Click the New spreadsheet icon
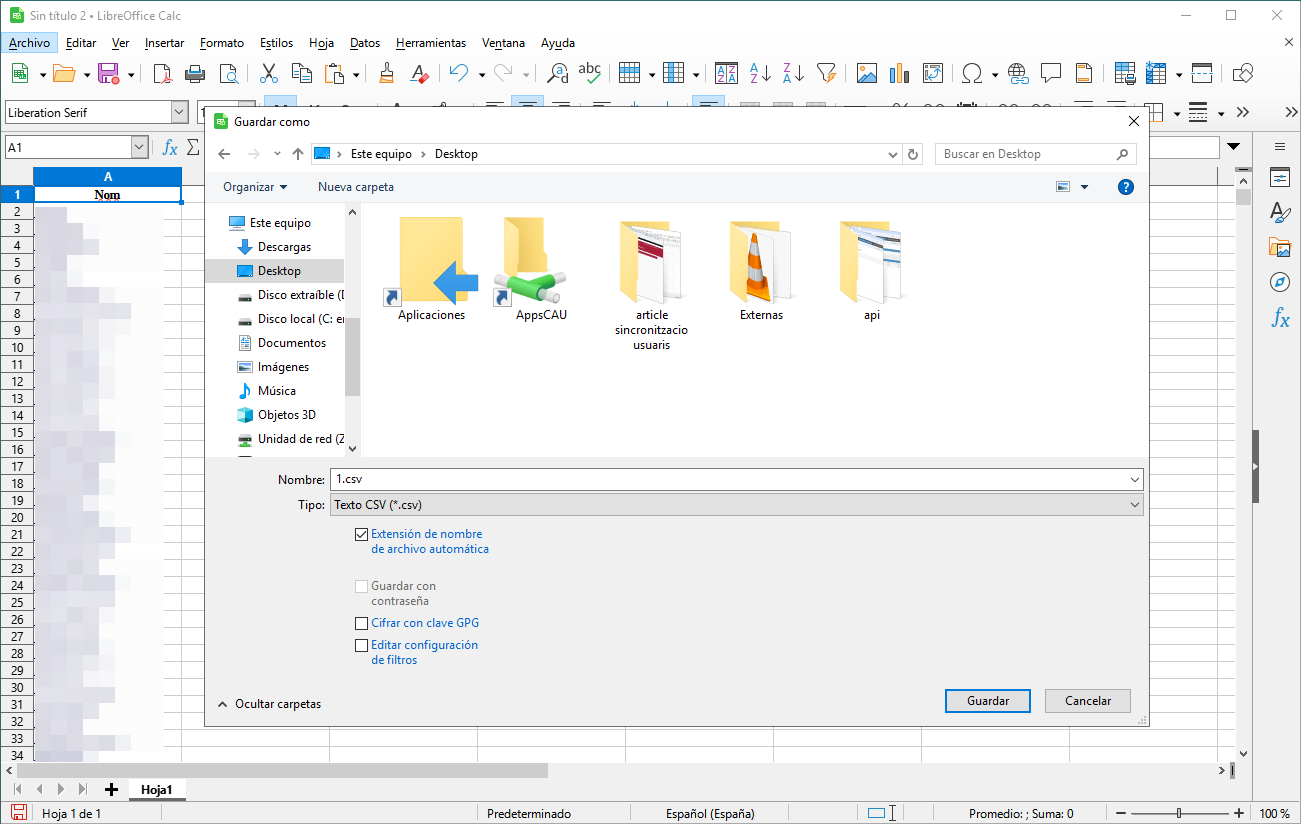 (19, 73)
